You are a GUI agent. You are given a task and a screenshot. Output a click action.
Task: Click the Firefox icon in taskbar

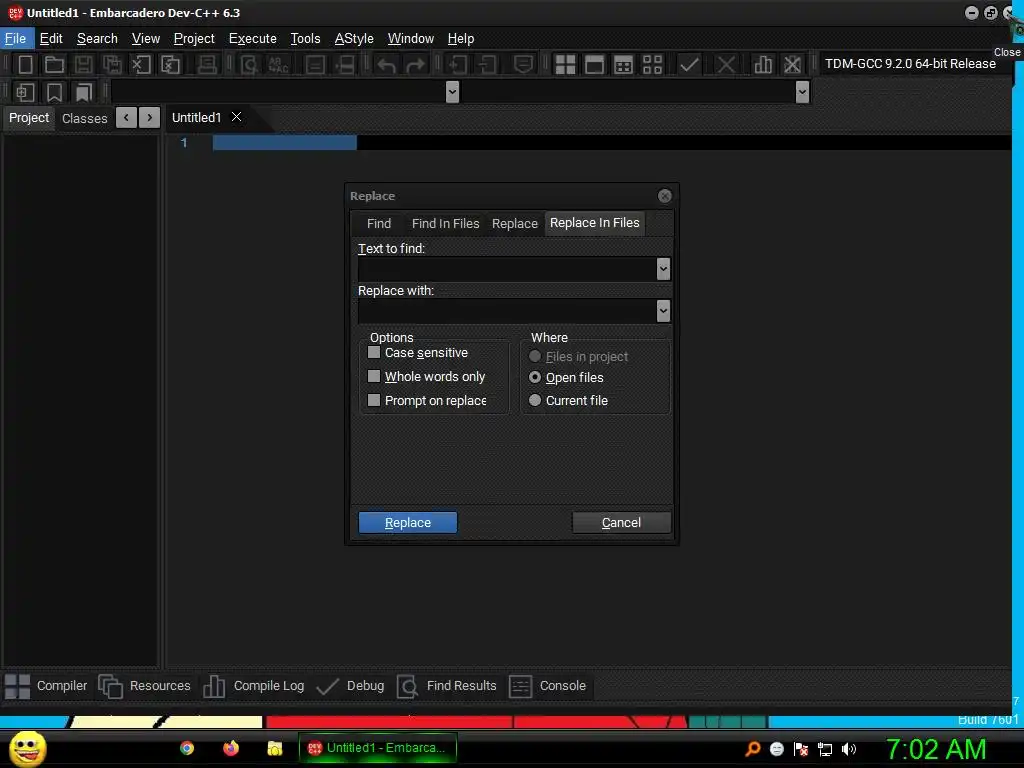231,748
